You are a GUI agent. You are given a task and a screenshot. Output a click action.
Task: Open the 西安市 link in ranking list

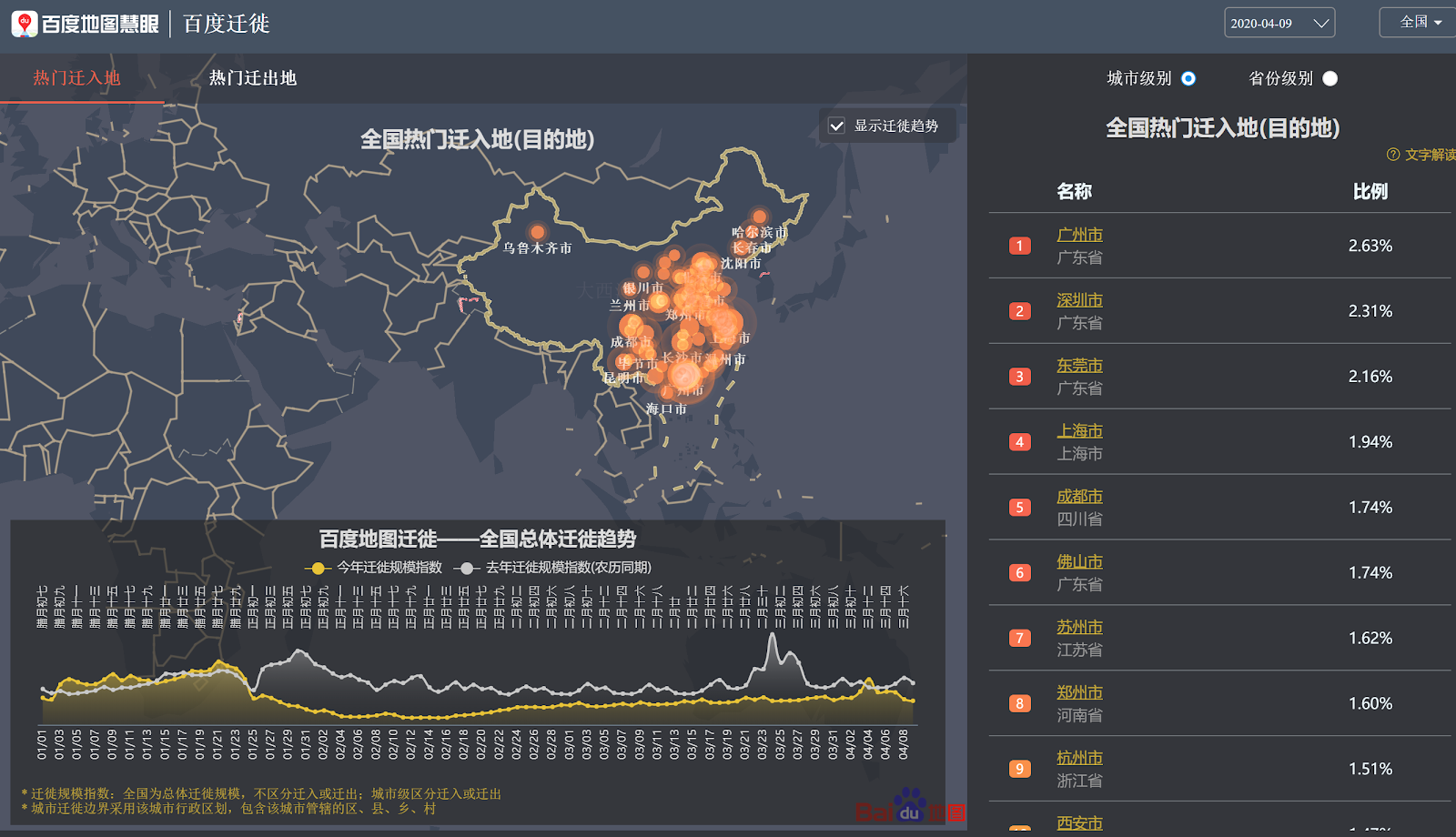[1079, 823]
